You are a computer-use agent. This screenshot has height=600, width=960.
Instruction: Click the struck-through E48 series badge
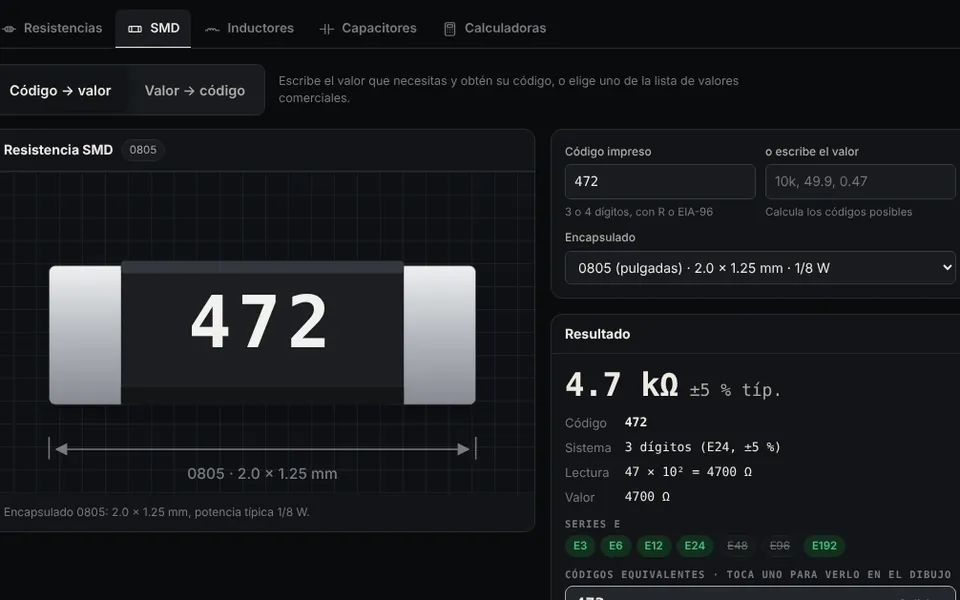coord(737,546)
